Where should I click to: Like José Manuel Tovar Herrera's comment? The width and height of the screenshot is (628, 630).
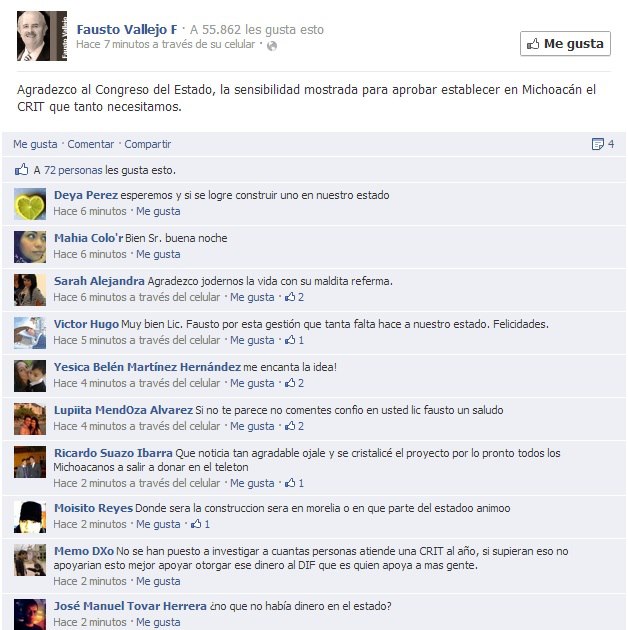click(x=158, y=622)
